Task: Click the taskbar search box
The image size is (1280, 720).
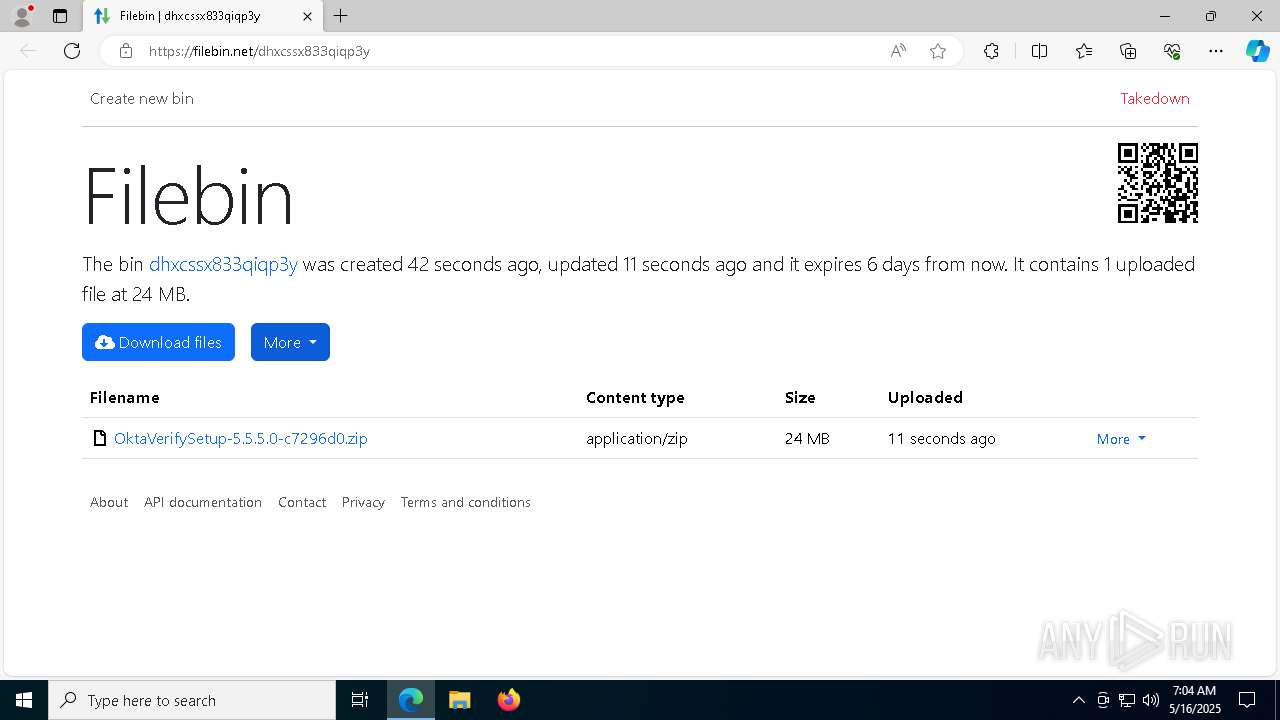Action: click(x=192, y=700)
